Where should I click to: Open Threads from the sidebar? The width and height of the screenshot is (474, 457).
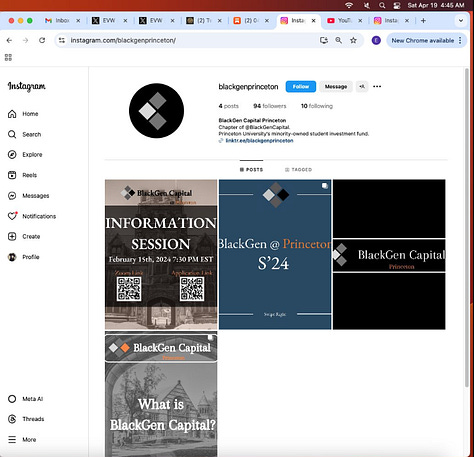point(26,419)
